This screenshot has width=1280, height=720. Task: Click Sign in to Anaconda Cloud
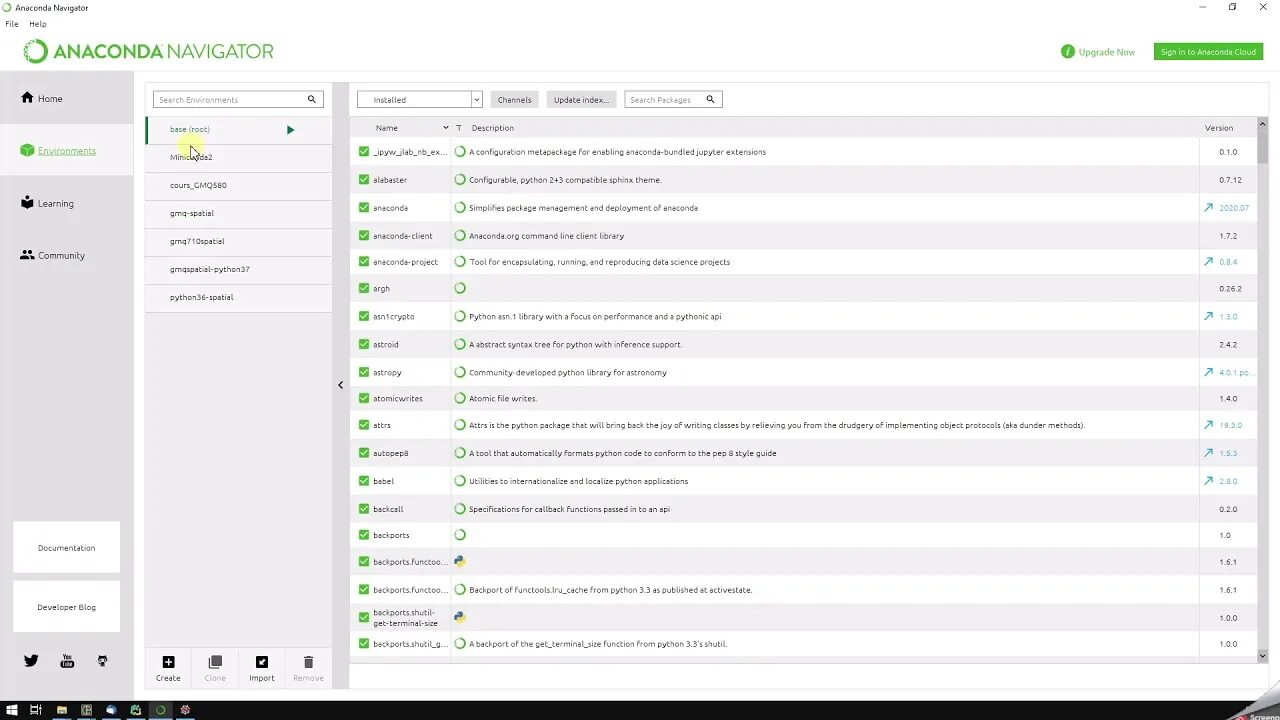[x=1208, y=51]
